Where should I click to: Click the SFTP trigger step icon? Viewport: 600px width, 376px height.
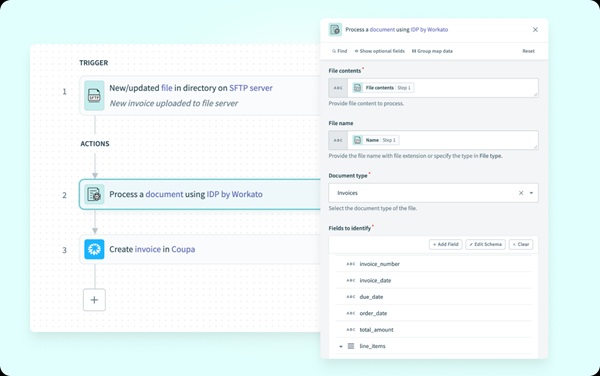click(x=94, y=96)
